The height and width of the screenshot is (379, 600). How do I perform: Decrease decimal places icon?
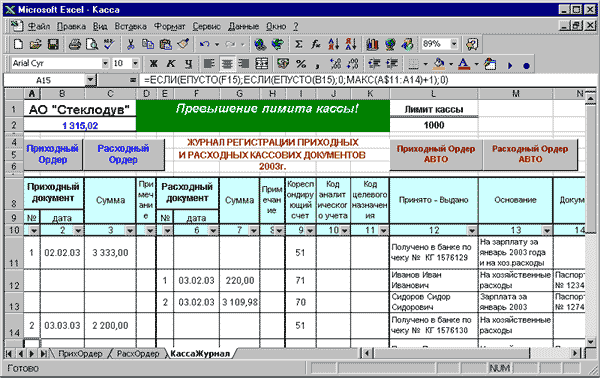[x=353, y=64]
